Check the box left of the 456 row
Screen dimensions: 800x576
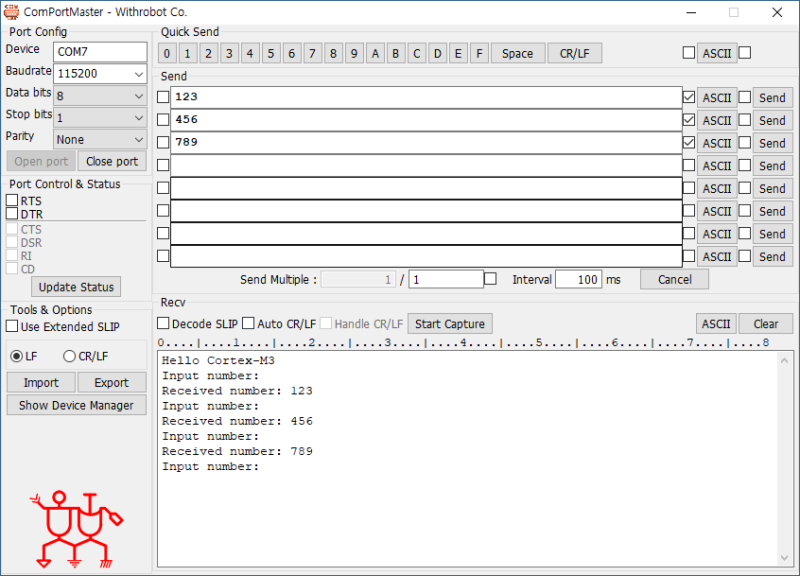163,120
